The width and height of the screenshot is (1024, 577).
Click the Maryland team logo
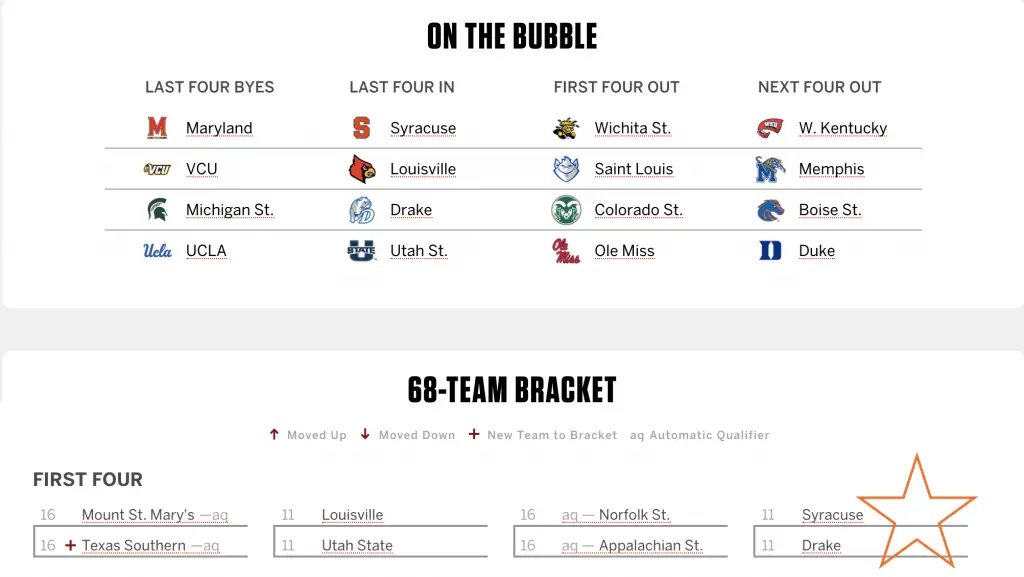157,128
